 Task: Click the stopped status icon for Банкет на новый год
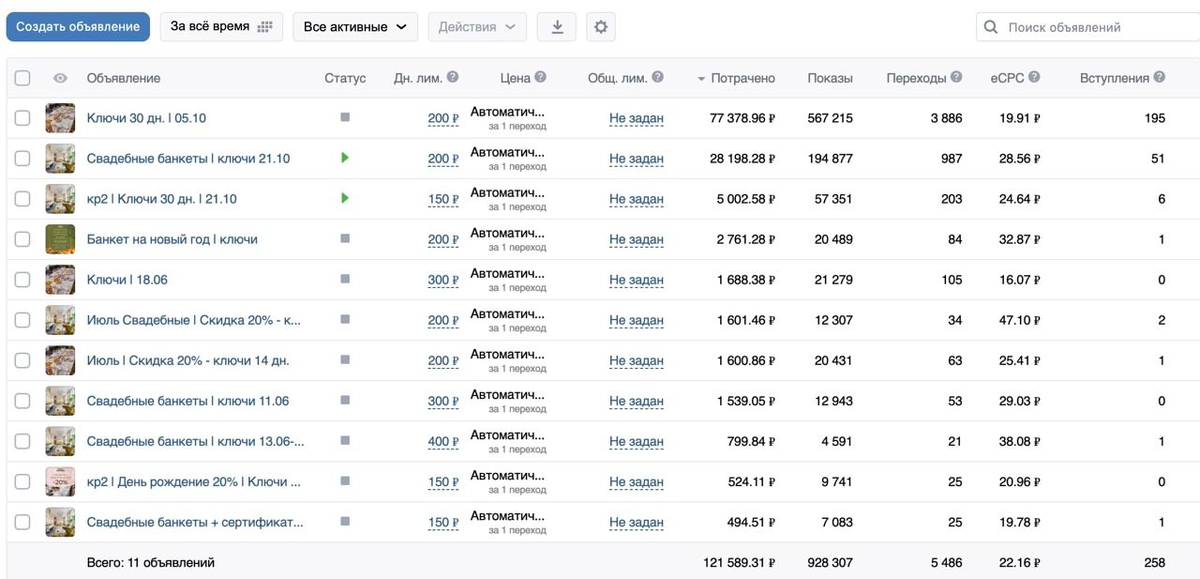click(345, 238)
